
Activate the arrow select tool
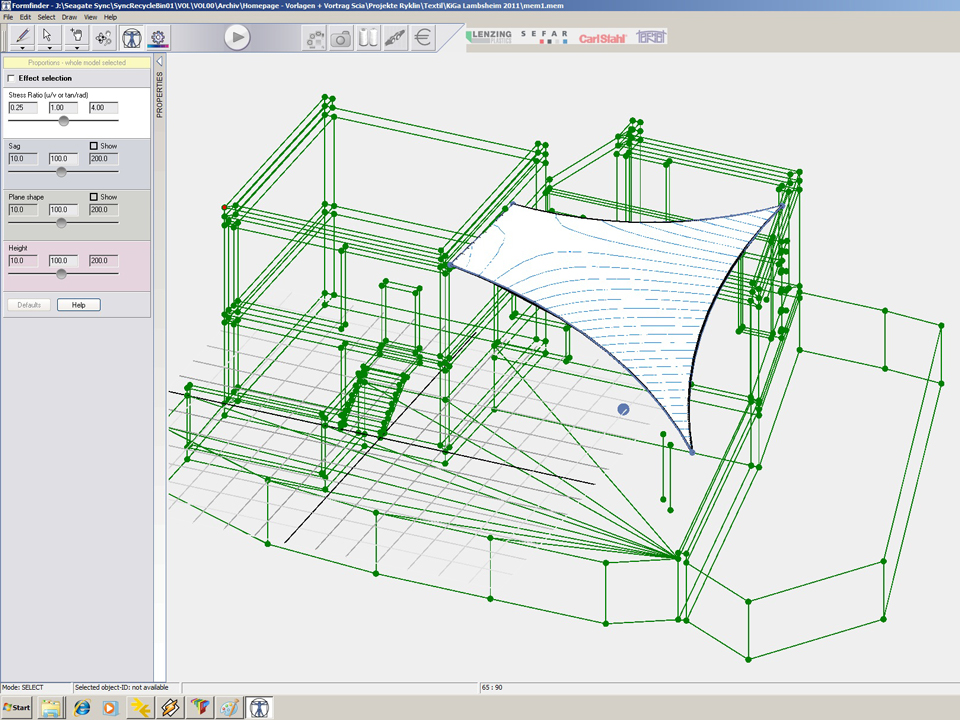(48, 36)
